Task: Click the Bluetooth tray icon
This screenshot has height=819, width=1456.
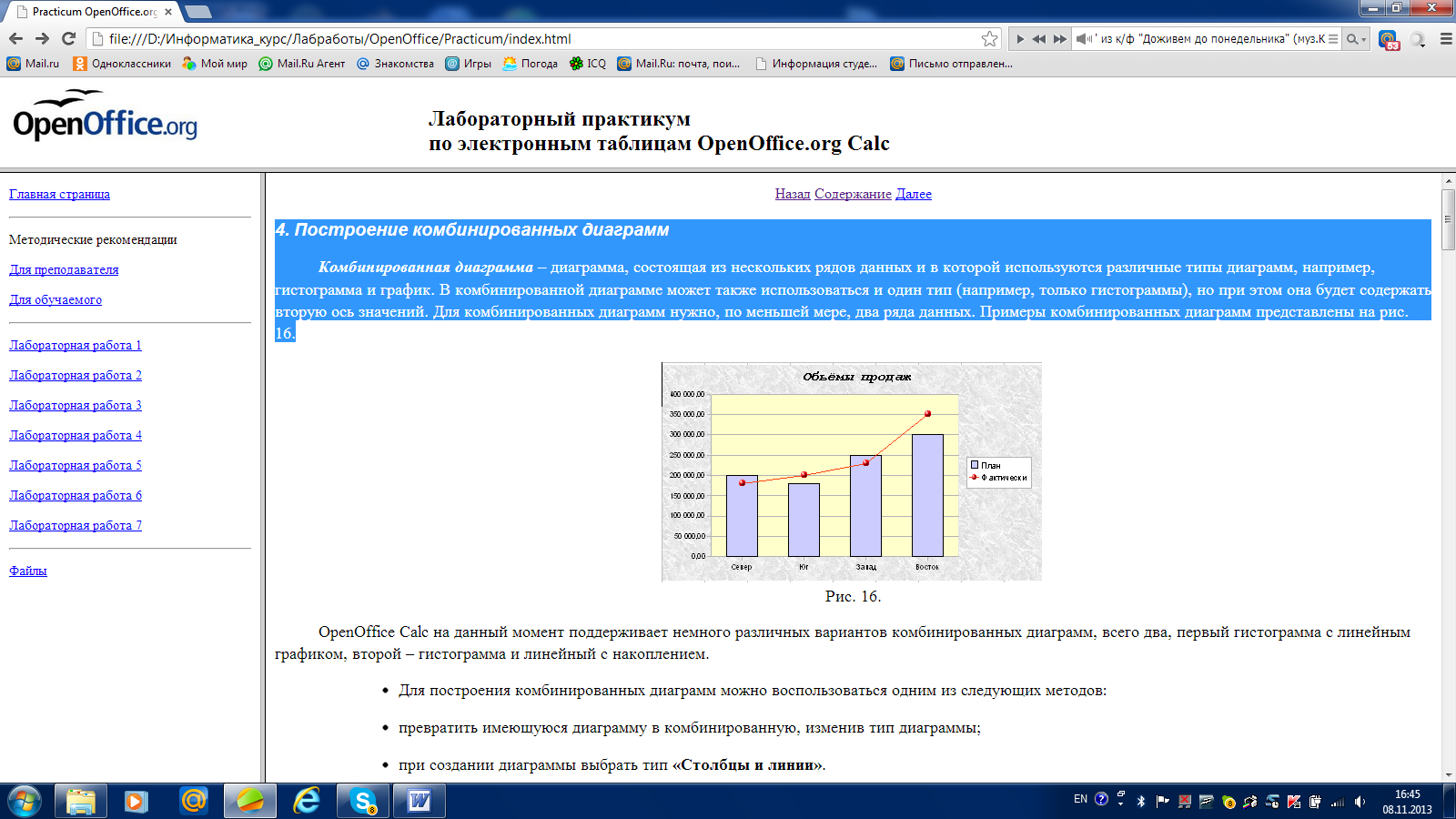Action: tap(1141, 802)
